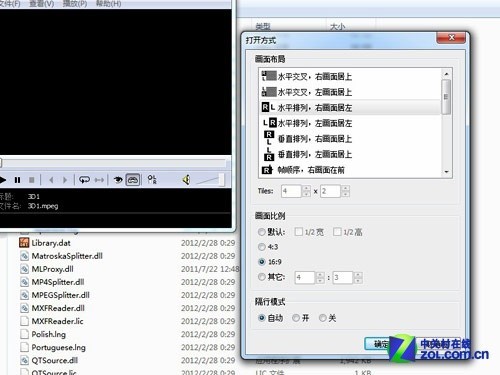Select MLProxy.dll in file list
This screenshot has width=500, height=375.
52,269
